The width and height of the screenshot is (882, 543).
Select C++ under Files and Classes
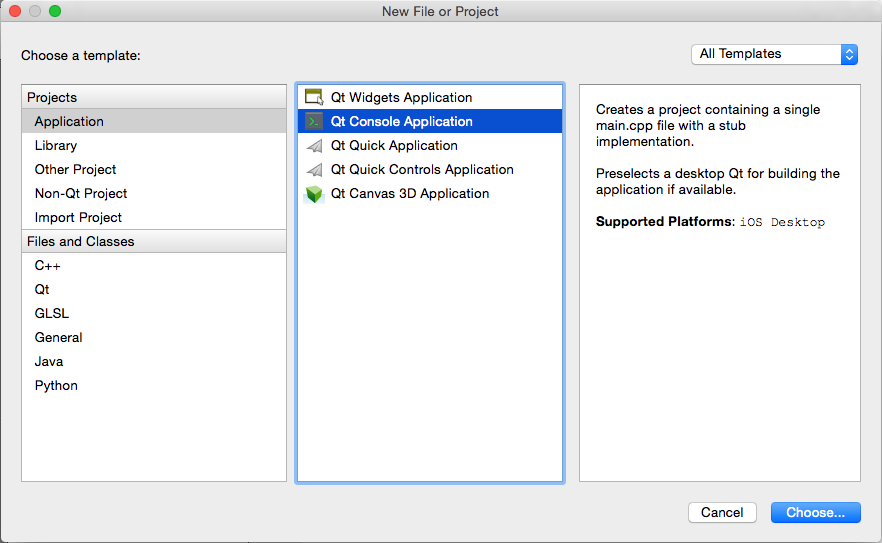tap(154, 266)
